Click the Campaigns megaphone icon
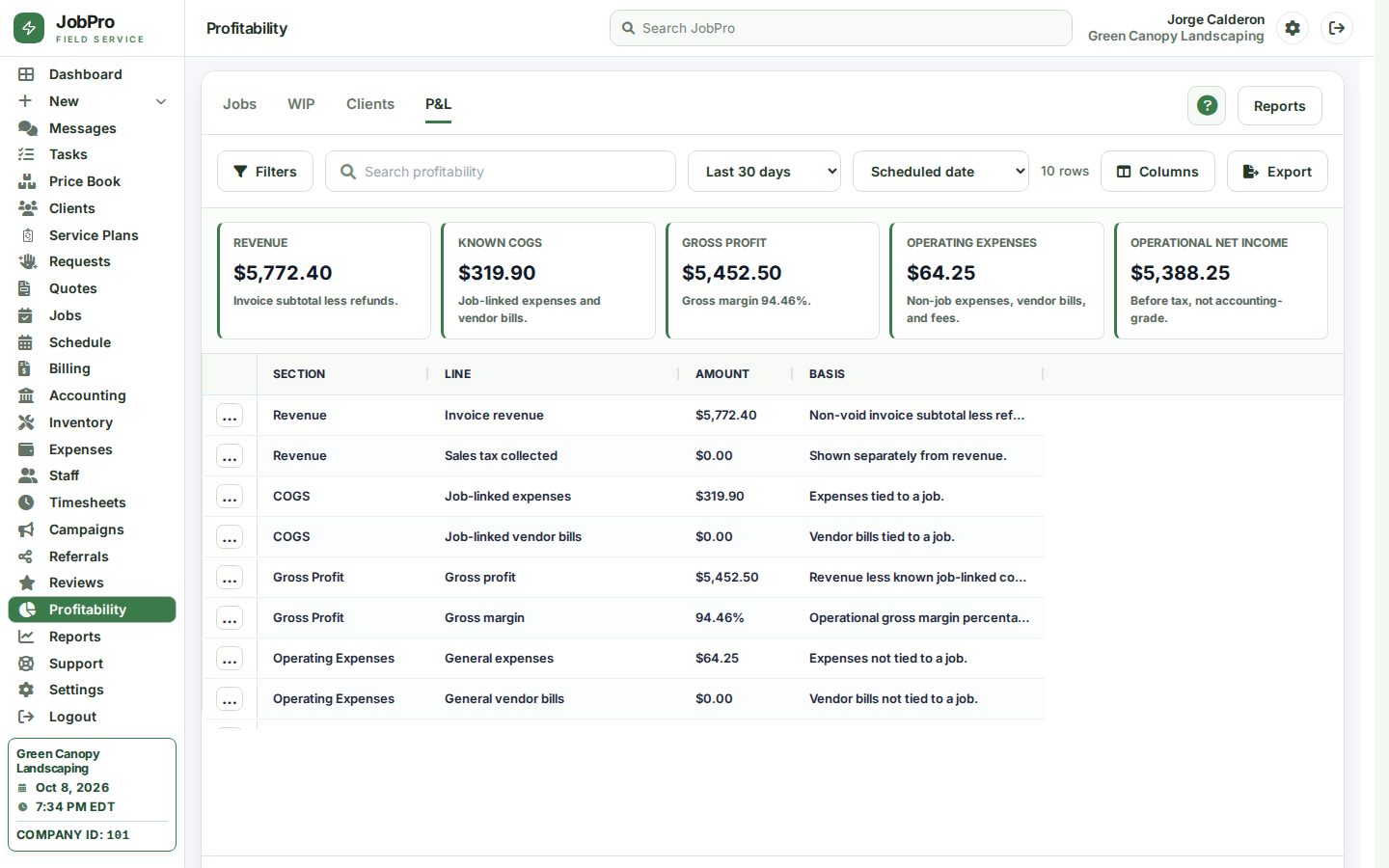Screen dimensions: 1389x868 (26, 529)
